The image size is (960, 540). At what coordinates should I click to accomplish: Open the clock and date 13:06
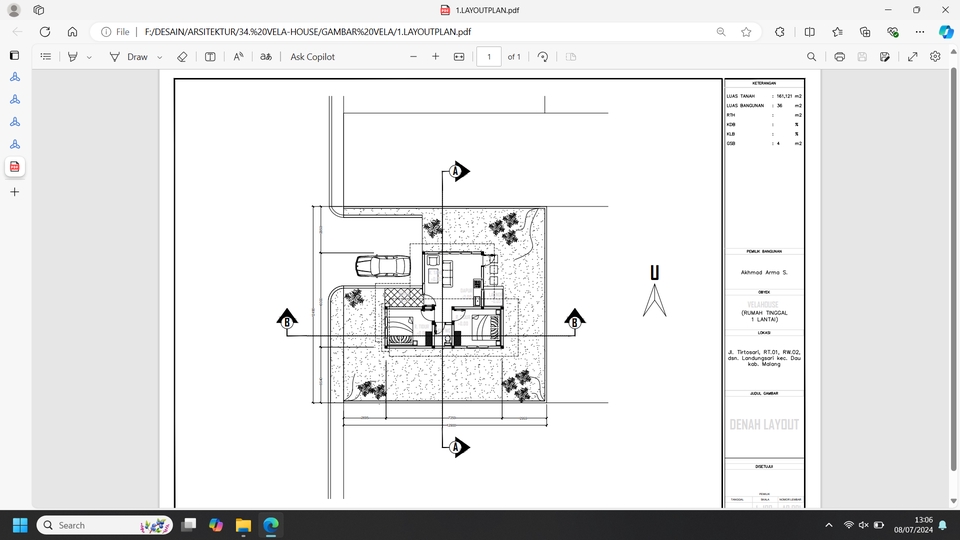913,525
